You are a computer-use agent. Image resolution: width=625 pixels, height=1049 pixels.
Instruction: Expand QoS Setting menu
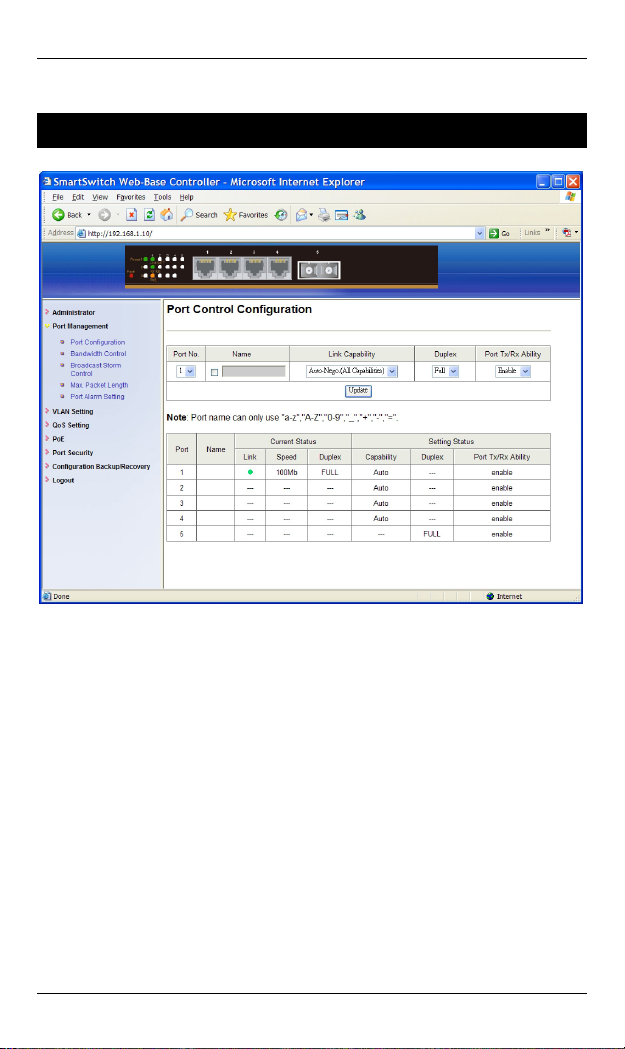pyautogui.click(x=71, y=425)
